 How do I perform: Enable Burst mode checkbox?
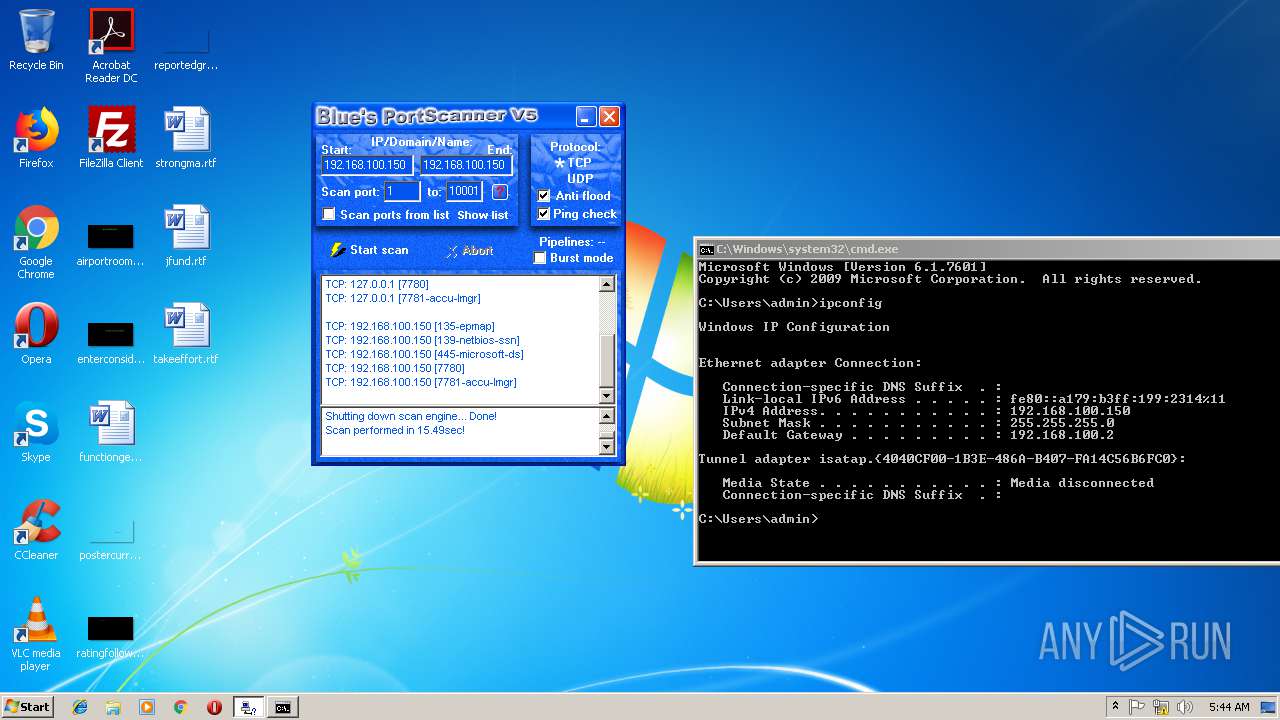pyautogui.click(x=540, y=258)
